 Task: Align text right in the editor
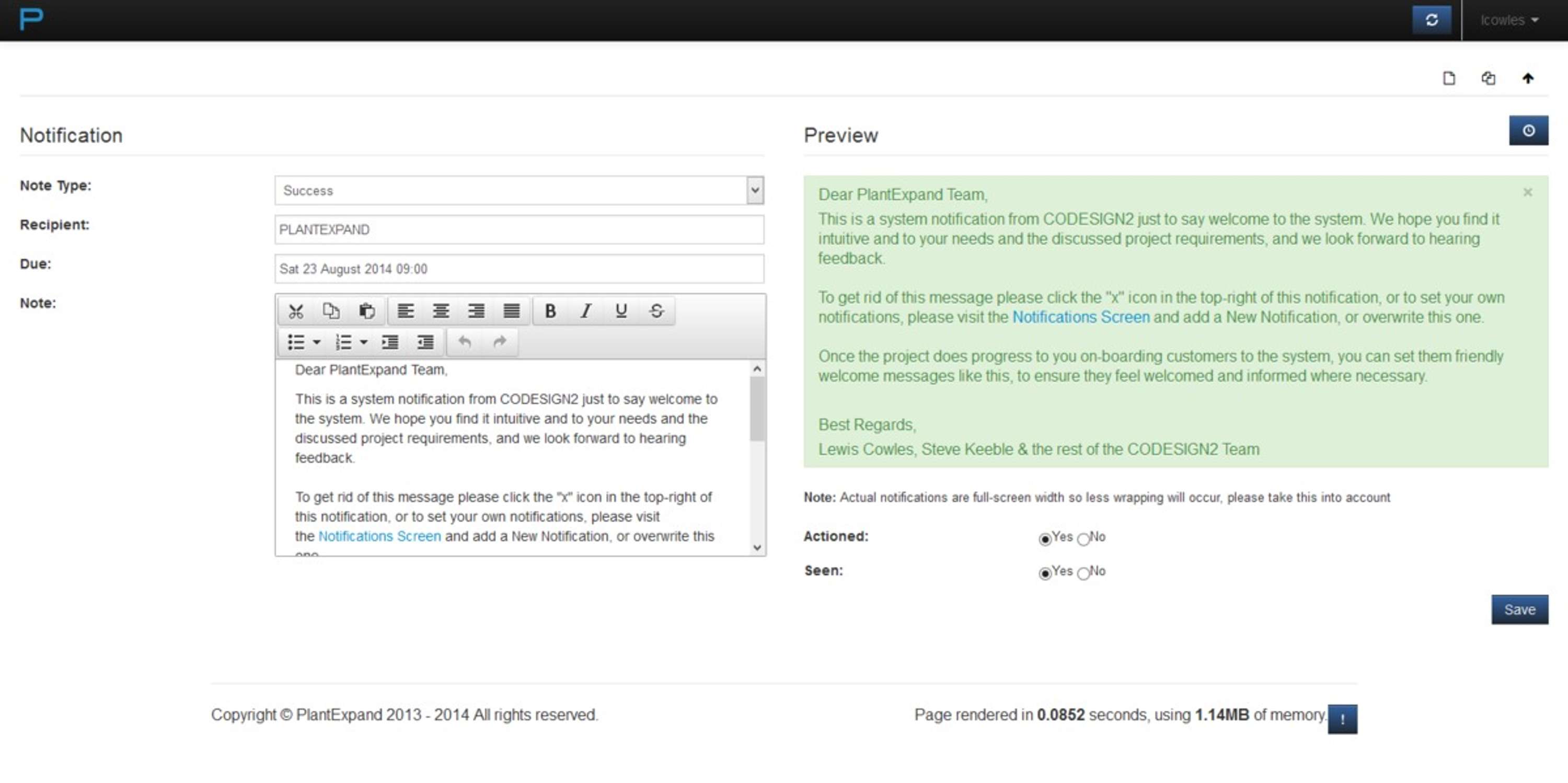click(476, 311)
